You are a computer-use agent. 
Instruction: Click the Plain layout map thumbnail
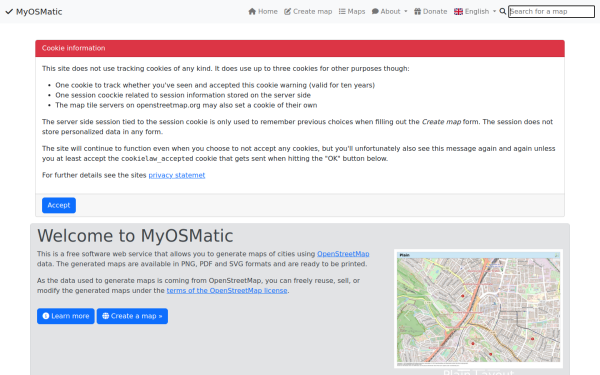pyautogui.click(x=478, y=308)
